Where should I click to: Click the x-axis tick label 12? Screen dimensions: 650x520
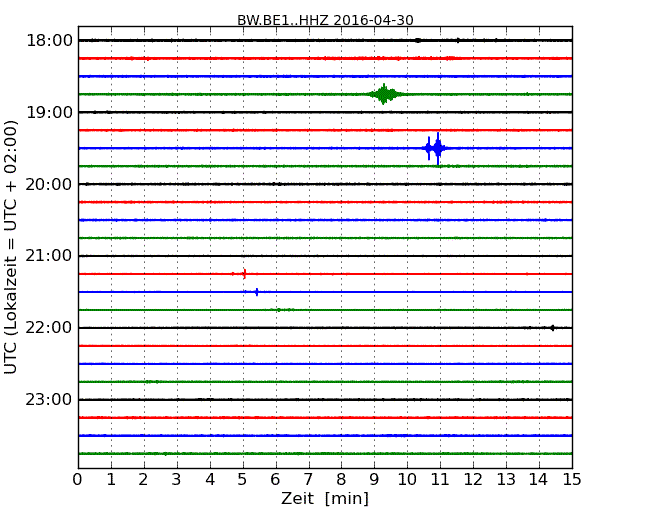pyautogui.click(x=473, y=480)
